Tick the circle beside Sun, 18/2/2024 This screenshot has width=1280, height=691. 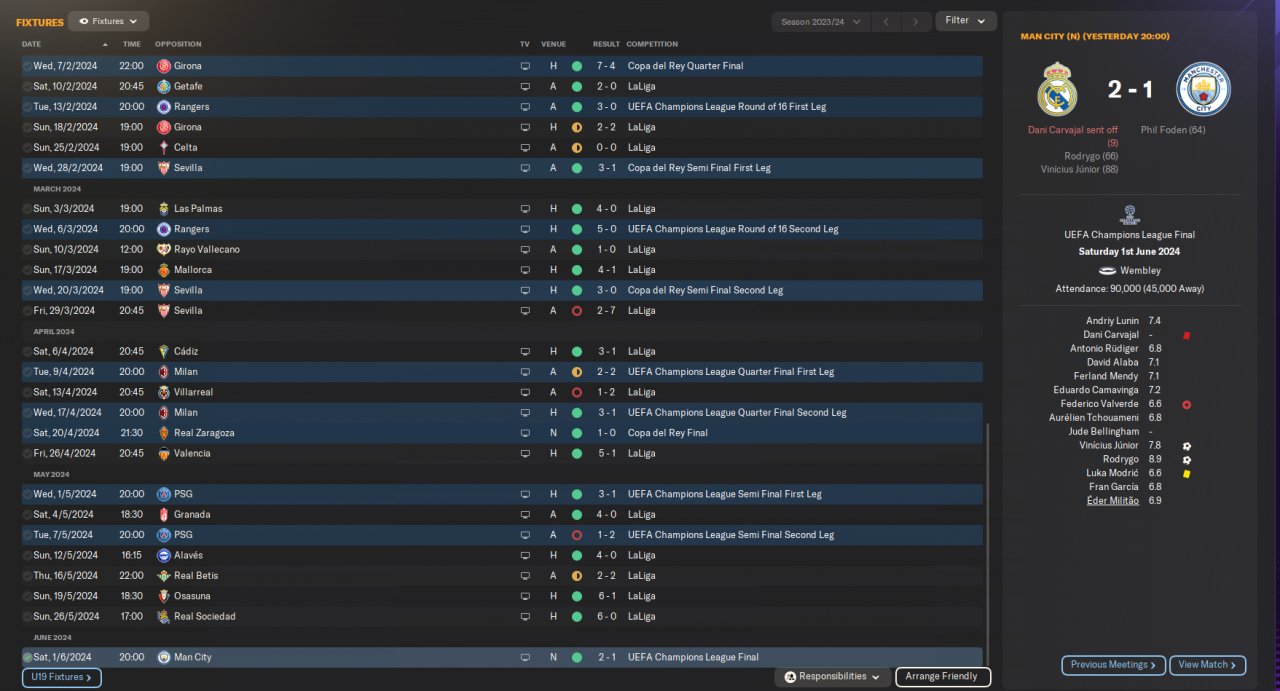[27, 127]
